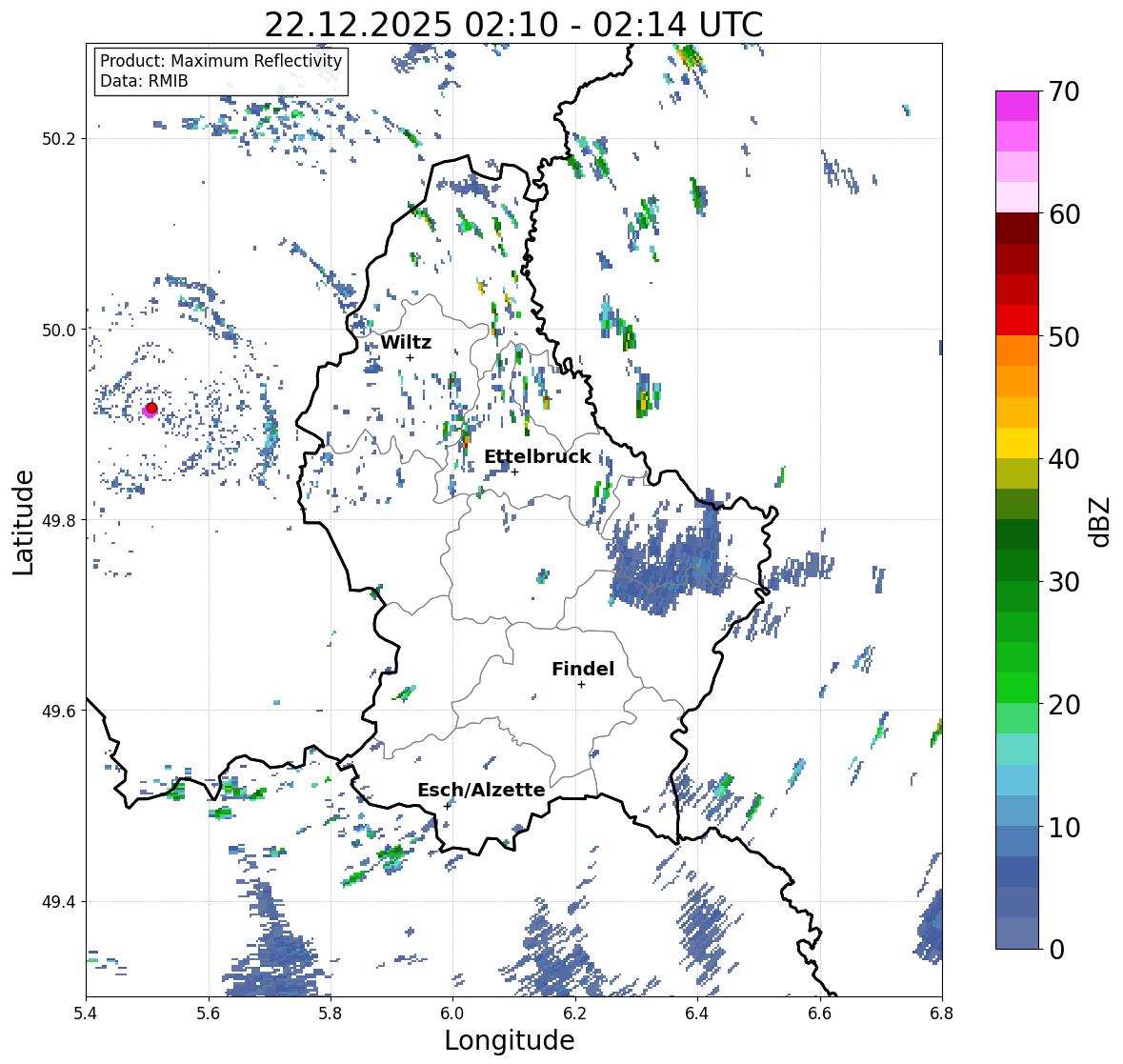Click the 6.2 longitude tick label

575,1013
